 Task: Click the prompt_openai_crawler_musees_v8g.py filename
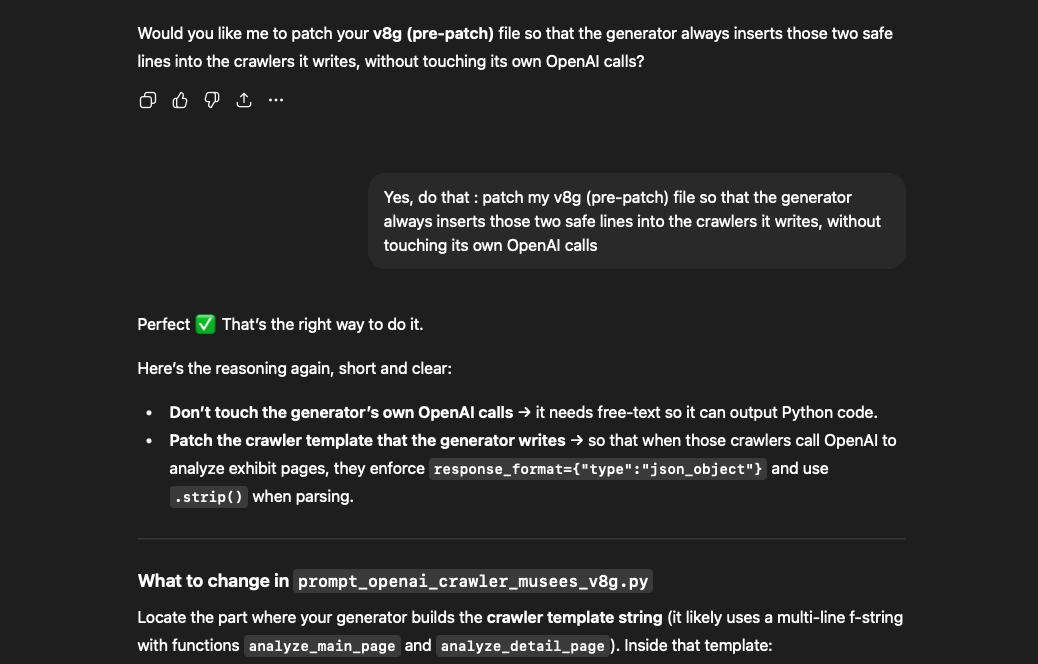coord(473,582)
